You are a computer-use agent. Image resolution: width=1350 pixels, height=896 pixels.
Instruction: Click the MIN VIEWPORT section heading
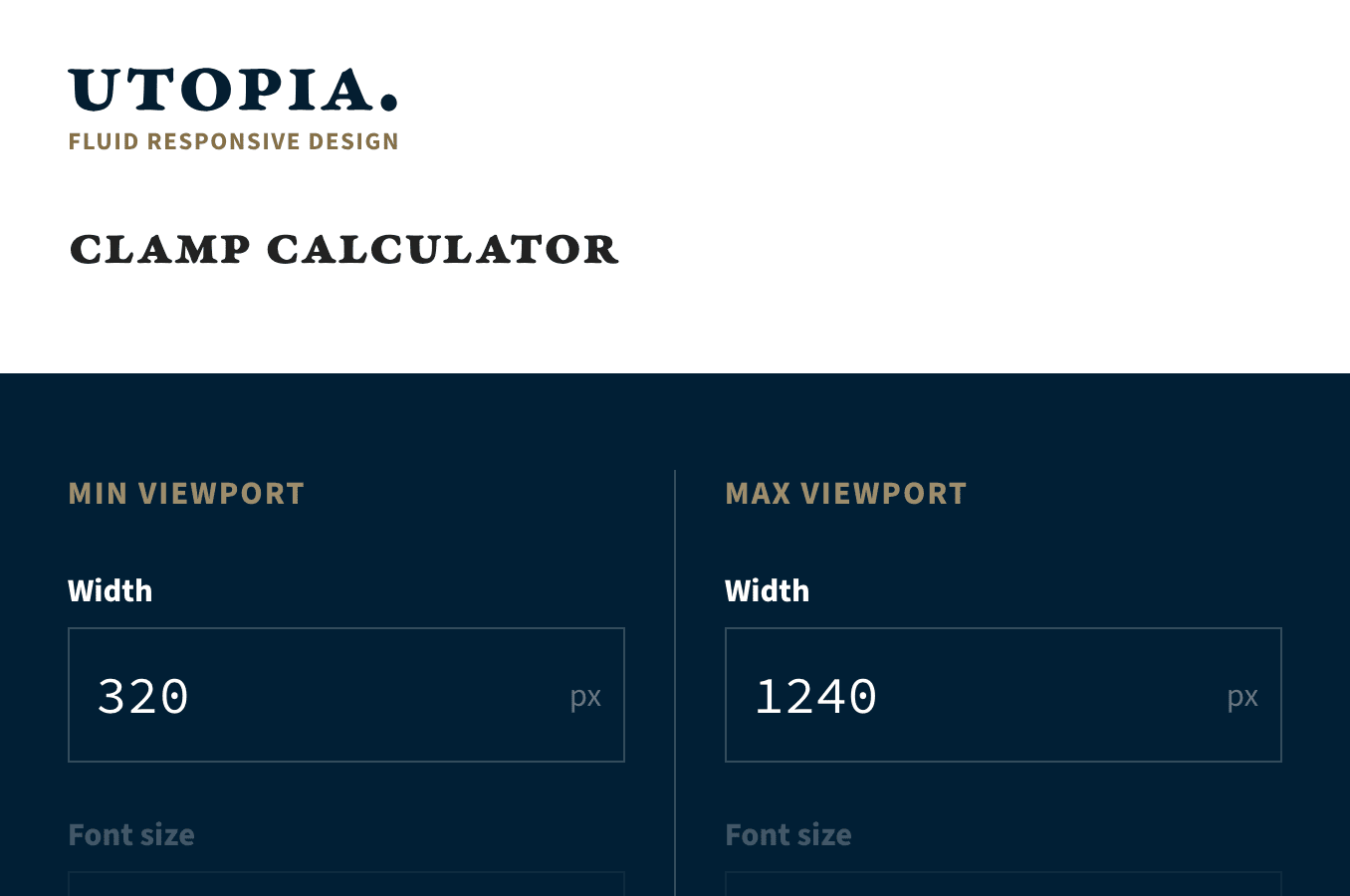coord(186,493)
